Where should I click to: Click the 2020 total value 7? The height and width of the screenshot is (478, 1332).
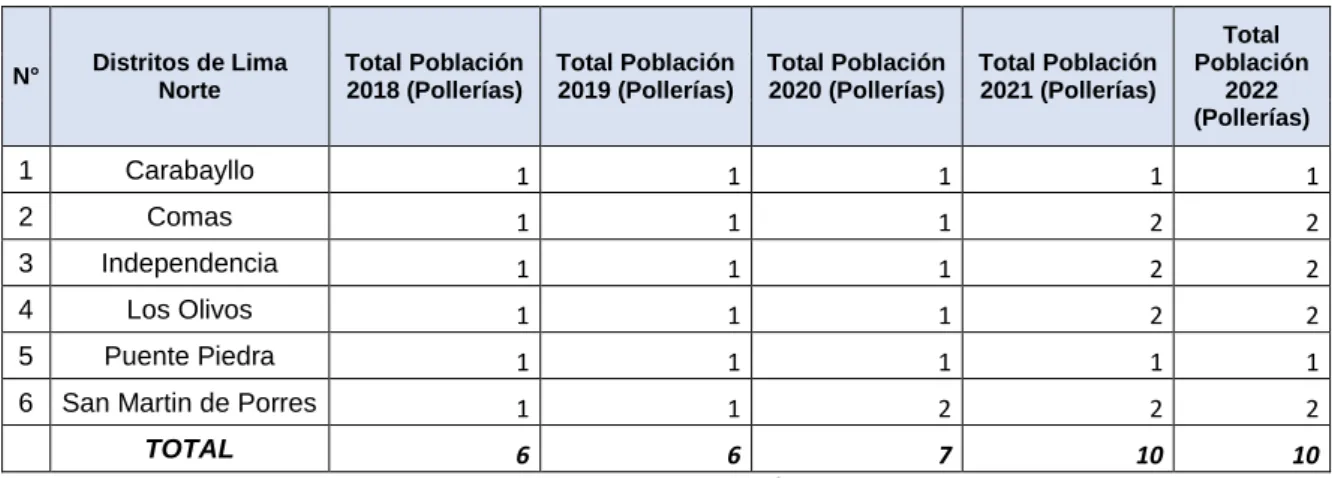855,448
